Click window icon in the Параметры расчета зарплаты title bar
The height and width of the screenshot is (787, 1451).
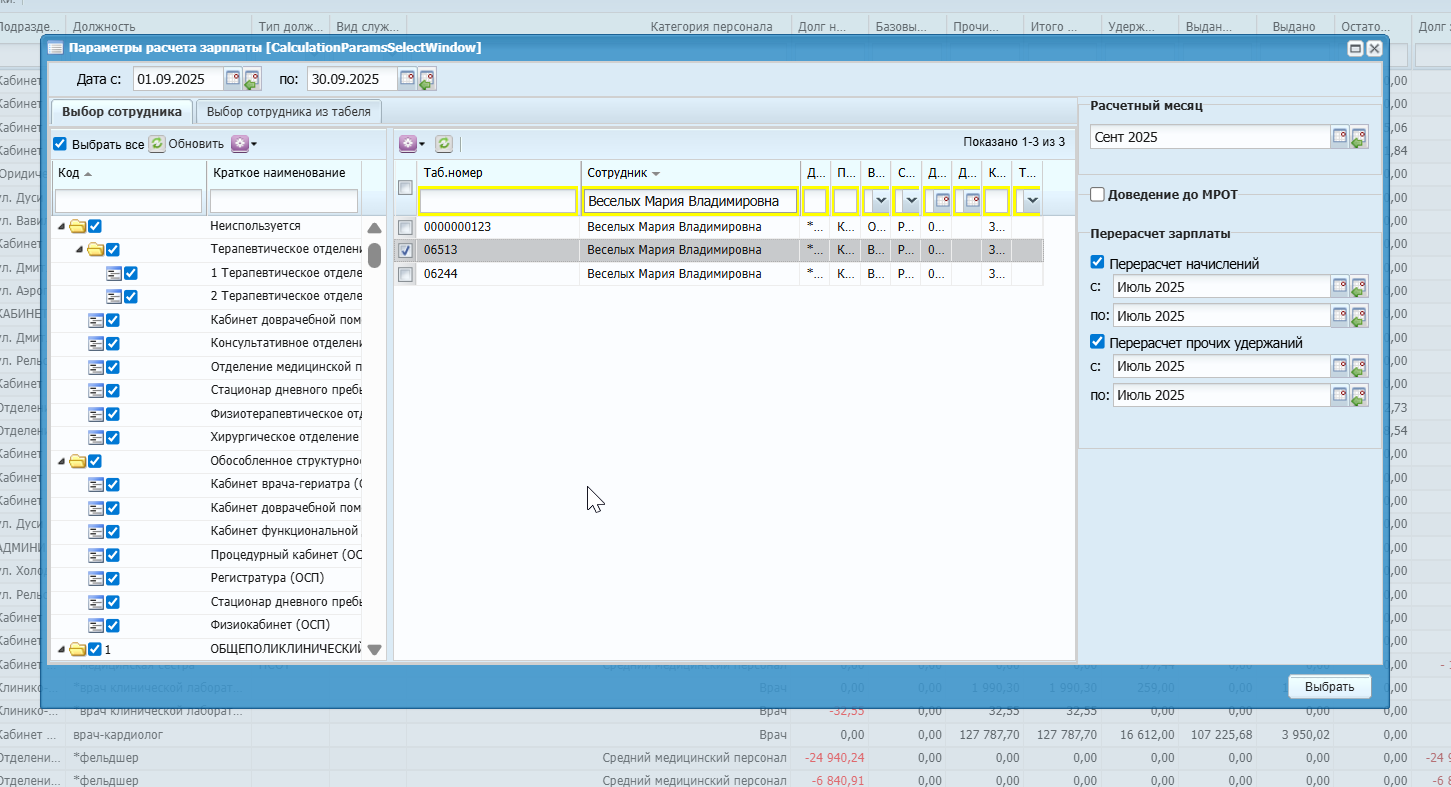(x=55, y=47)
